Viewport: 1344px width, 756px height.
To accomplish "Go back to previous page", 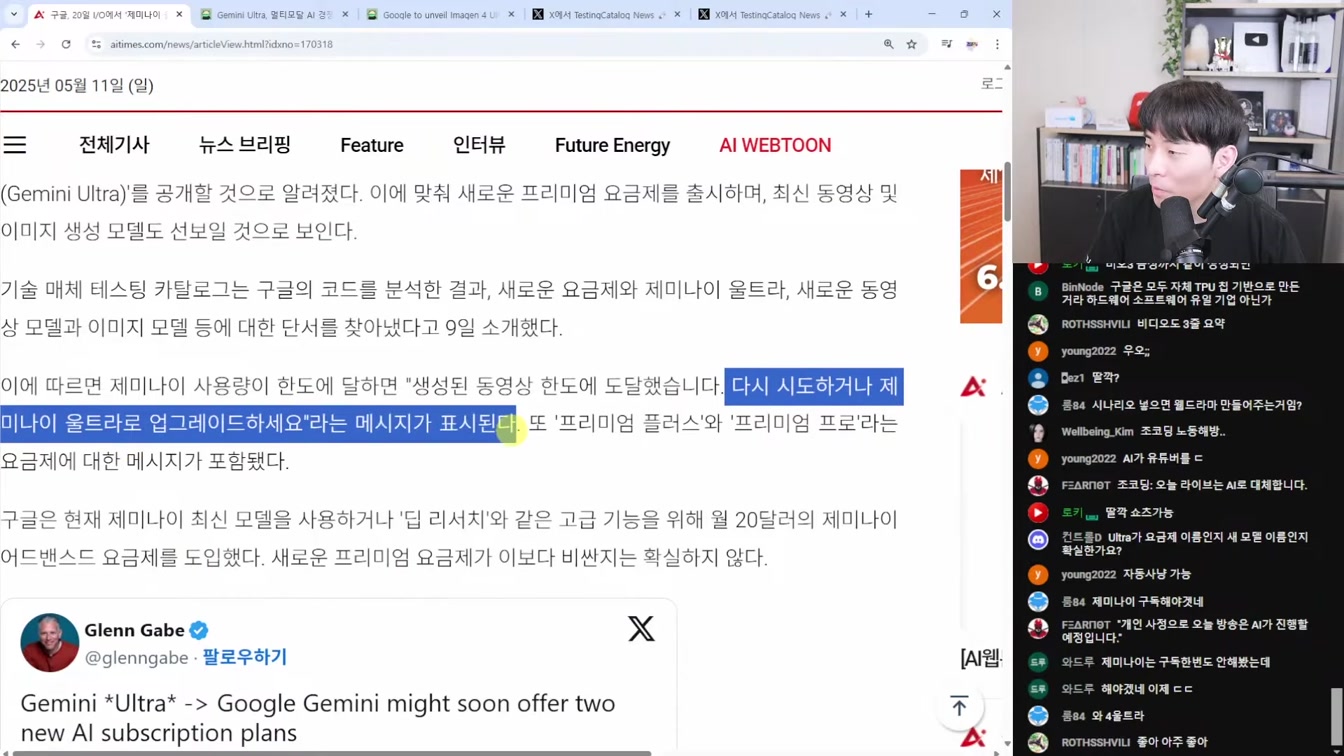I will pyautogui.click(x=15, y=44).
